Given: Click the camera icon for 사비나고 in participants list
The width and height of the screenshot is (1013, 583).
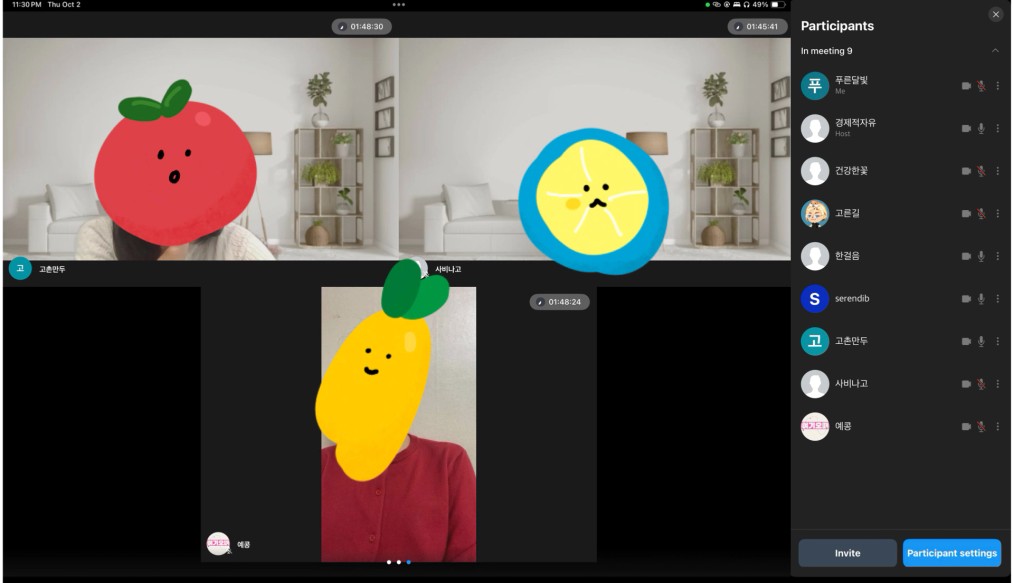Looking at the screenshot, I should click(966, 384).
